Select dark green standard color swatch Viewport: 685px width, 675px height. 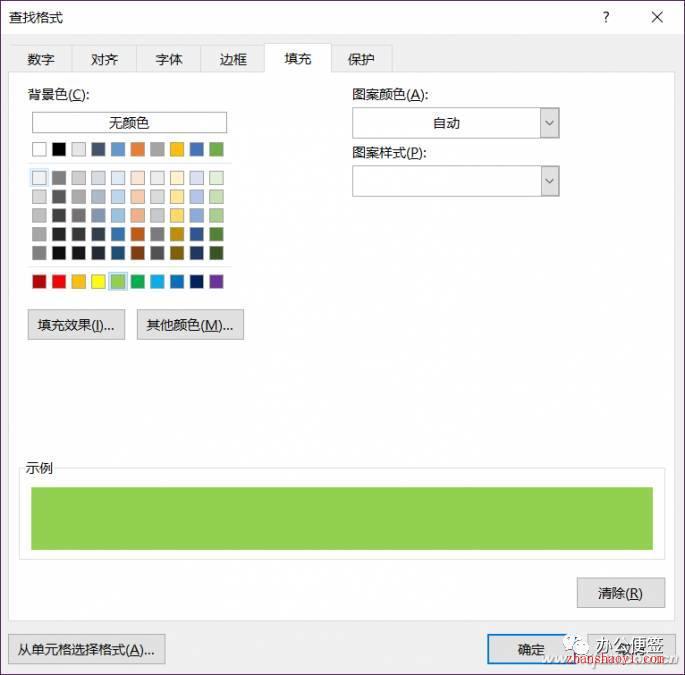pos(138,281)
